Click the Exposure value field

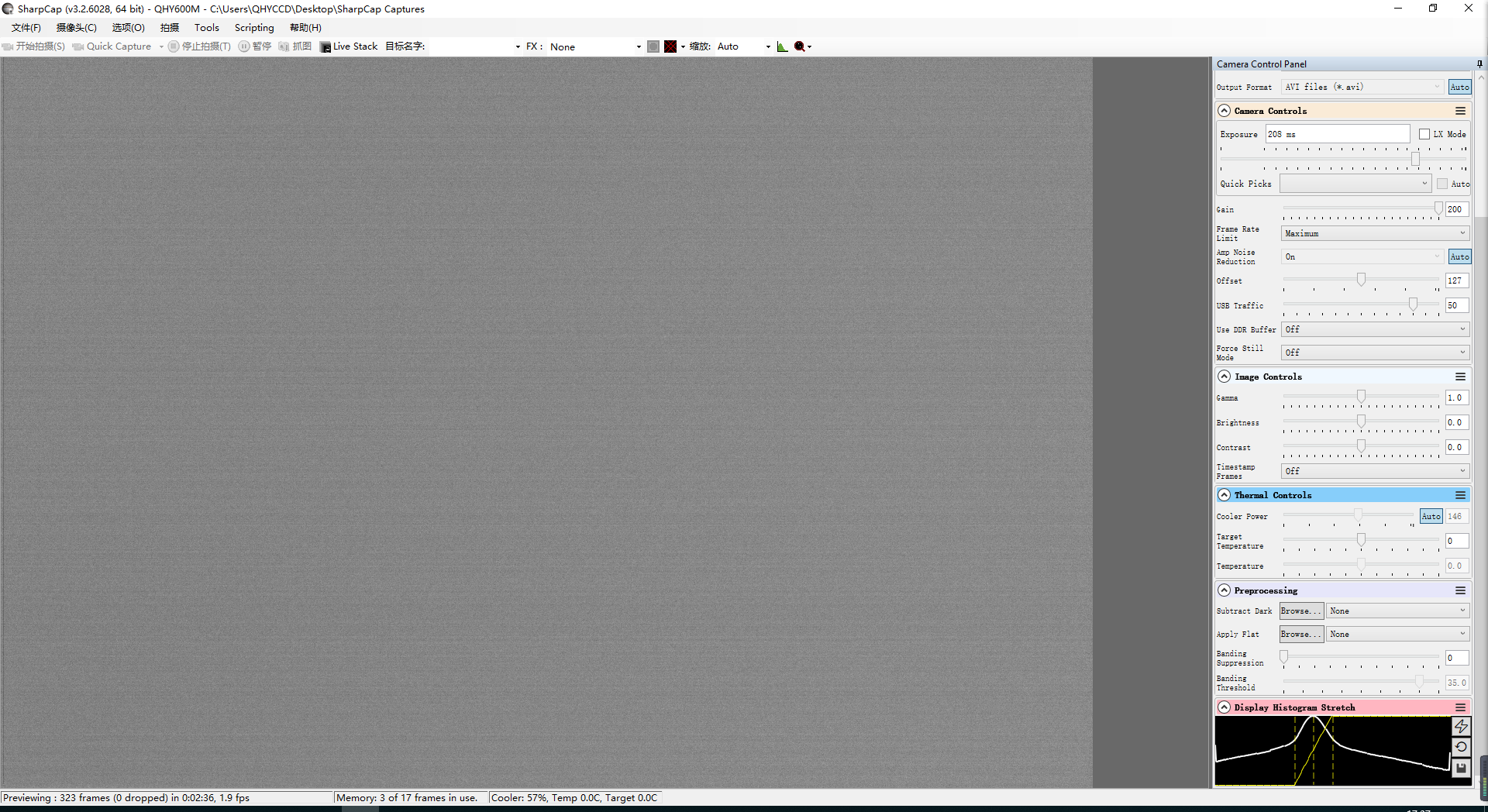[x=1338, y=134]
